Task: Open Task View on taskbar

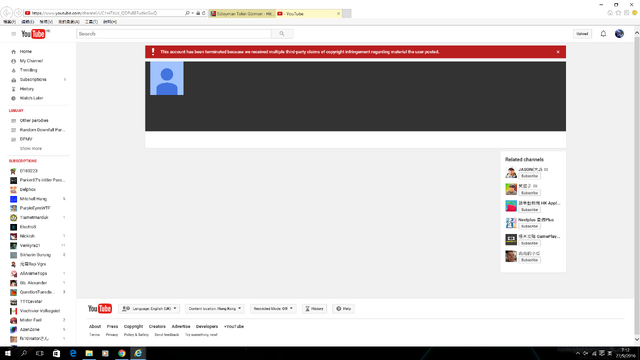Action: 40,353
